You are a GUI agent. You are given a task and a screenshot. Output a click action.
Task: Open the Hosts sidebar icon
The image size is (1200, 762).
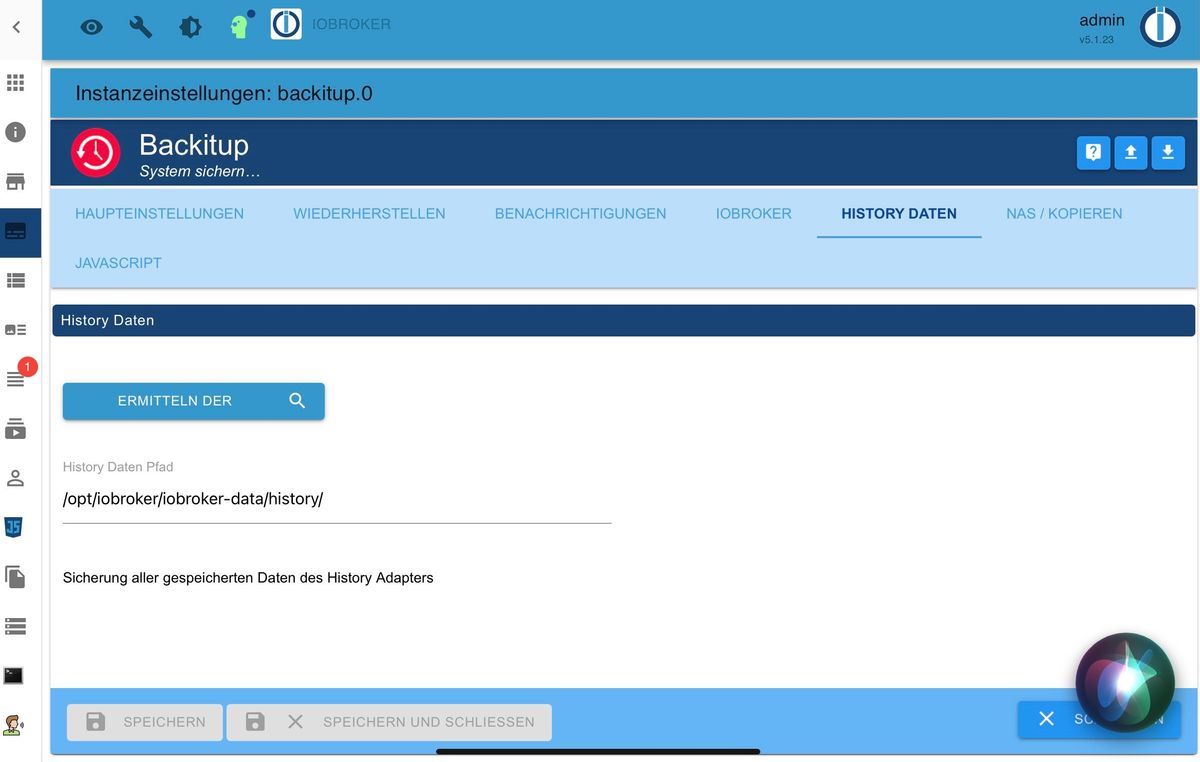(x=16, y=626)
